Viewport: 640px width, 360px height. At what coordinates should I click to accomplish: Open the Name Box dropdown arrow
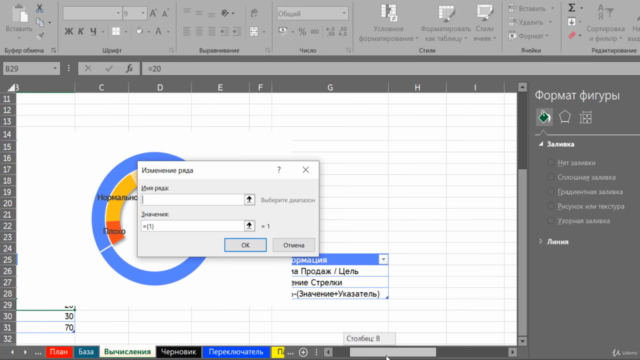(x=55, y=69)
